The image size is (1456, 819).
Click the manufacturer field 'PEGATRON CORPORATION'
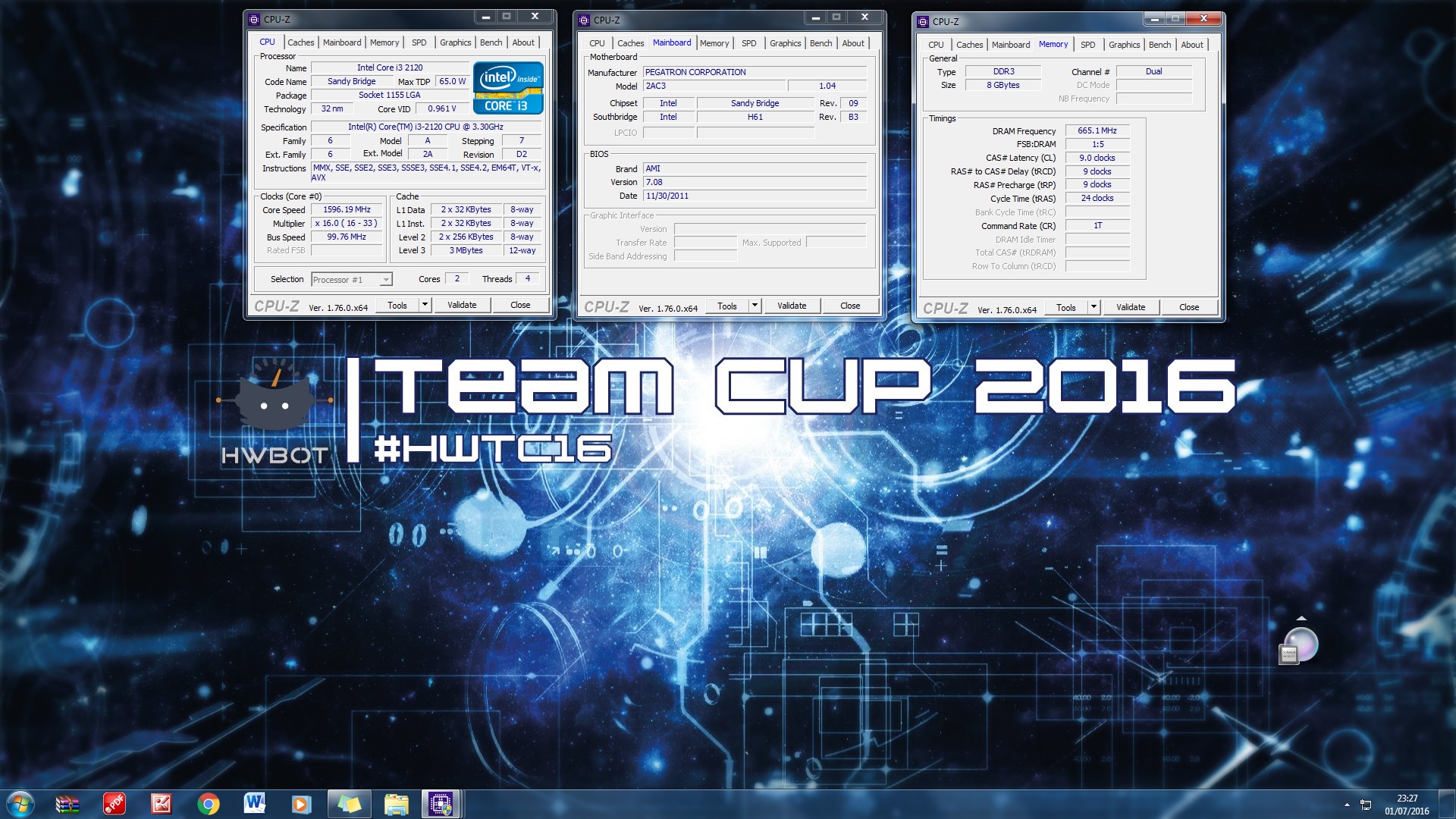pyautogui.click(x=755, y=72)
